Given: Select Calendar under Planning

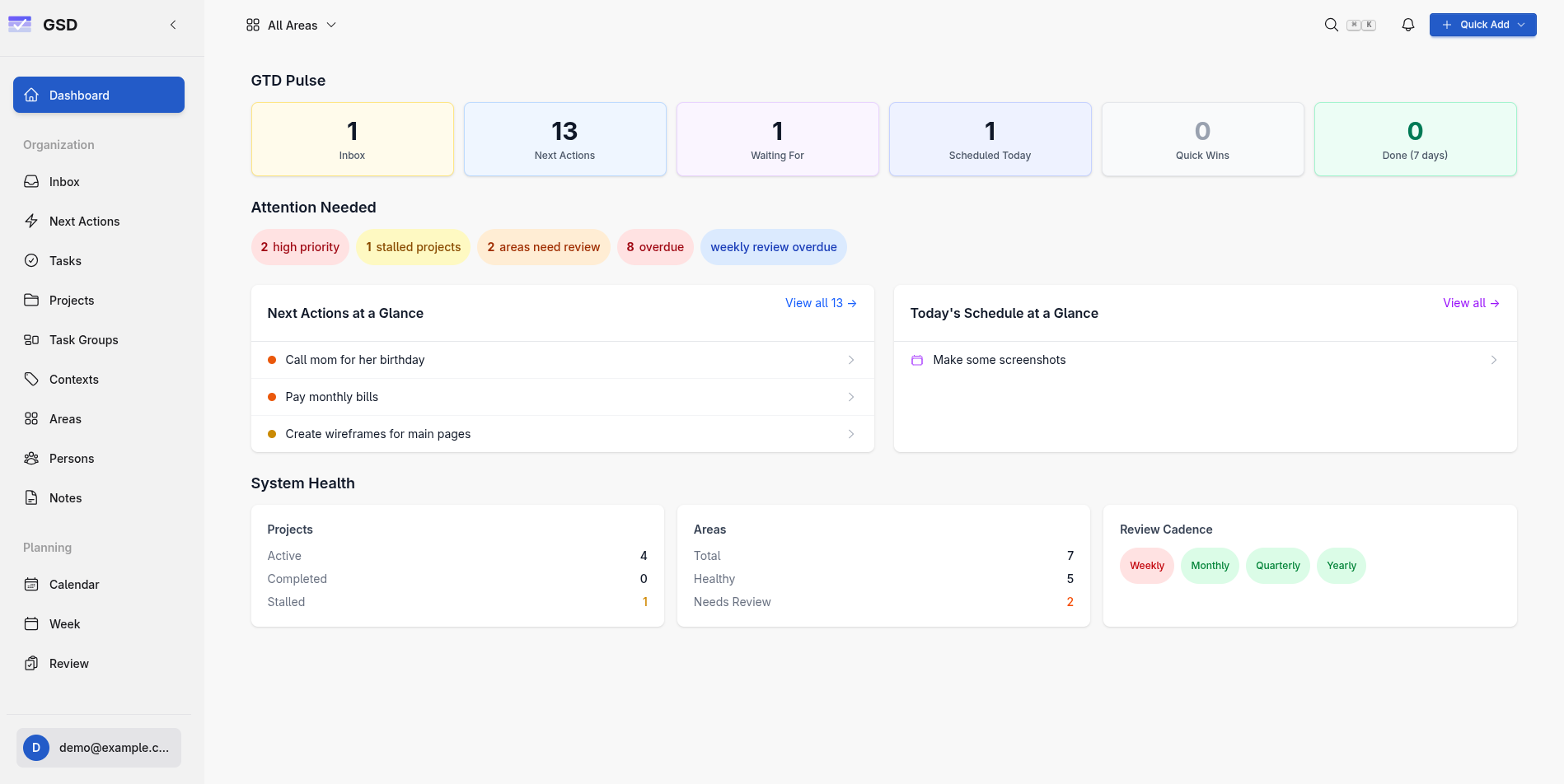Looking at the screenshot, I should click(x=73, y=584).
